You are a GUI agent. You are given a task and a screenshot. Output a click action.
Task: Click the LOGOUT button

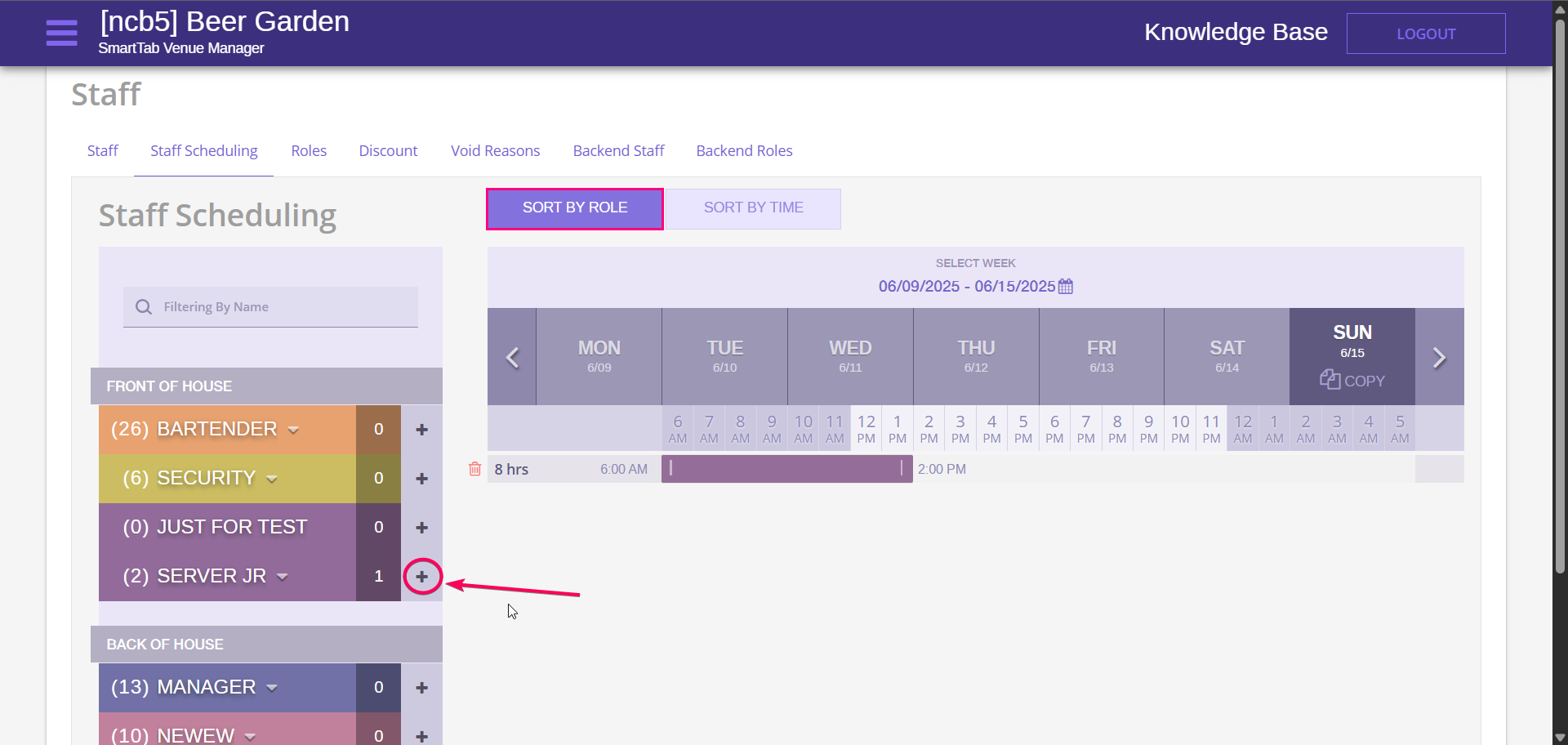pos(1425,33)
